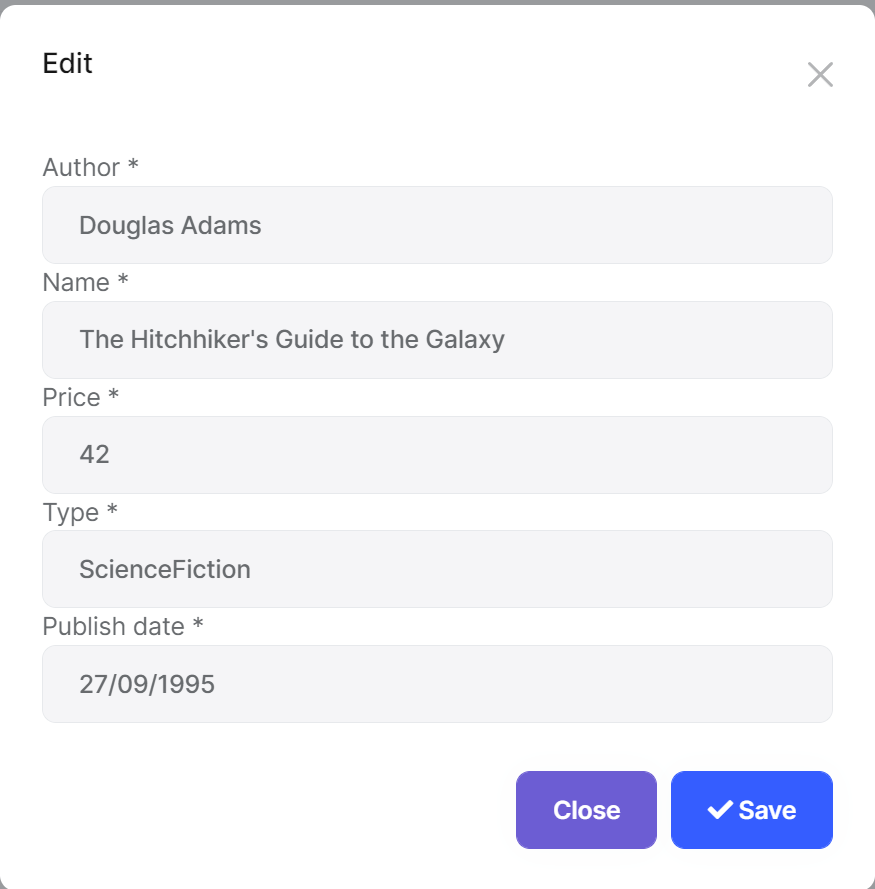This screenshot has height=889, width=875.
Task: Click the Author label text
Action: [x=81, y=168]
